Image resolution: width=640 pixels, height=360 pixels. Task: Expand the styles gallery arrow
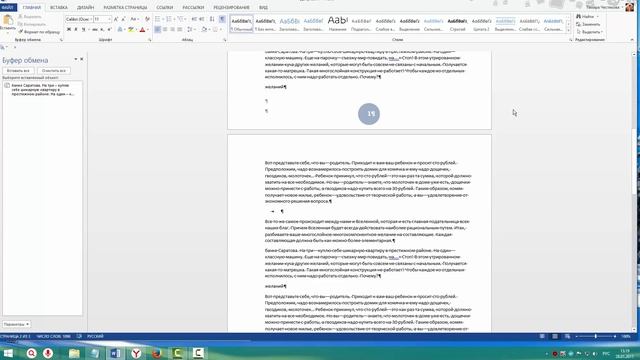(x=568, y=30)
